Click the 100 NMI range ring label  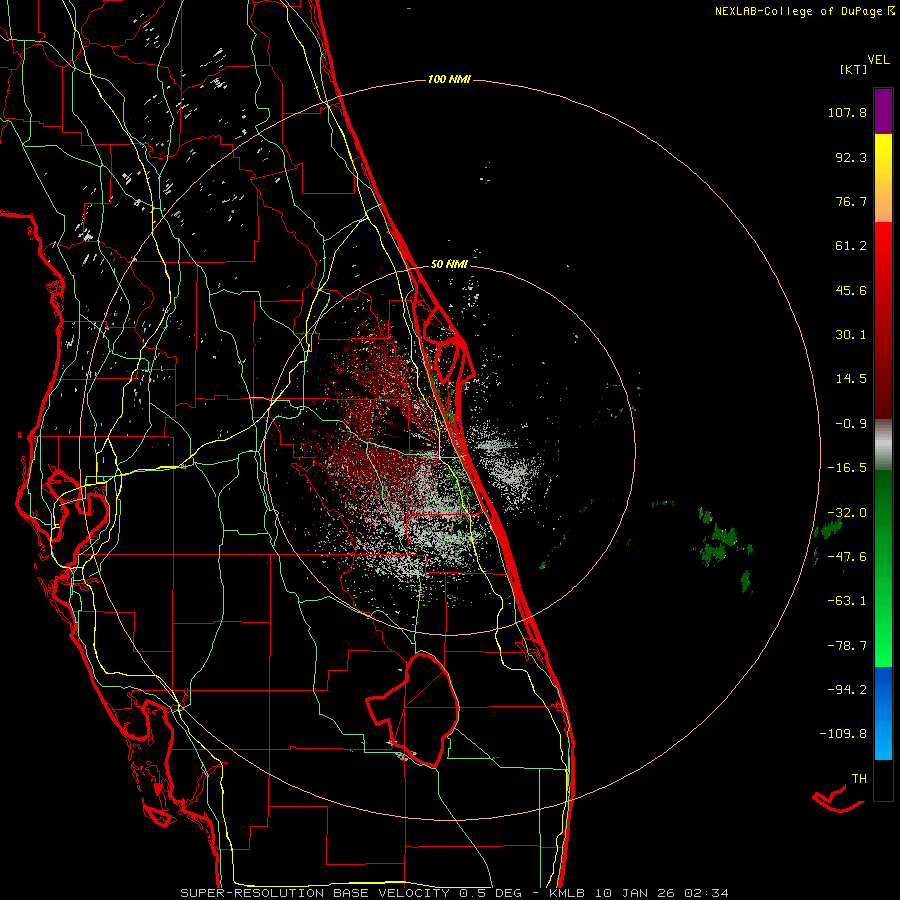tap(449, 79)
